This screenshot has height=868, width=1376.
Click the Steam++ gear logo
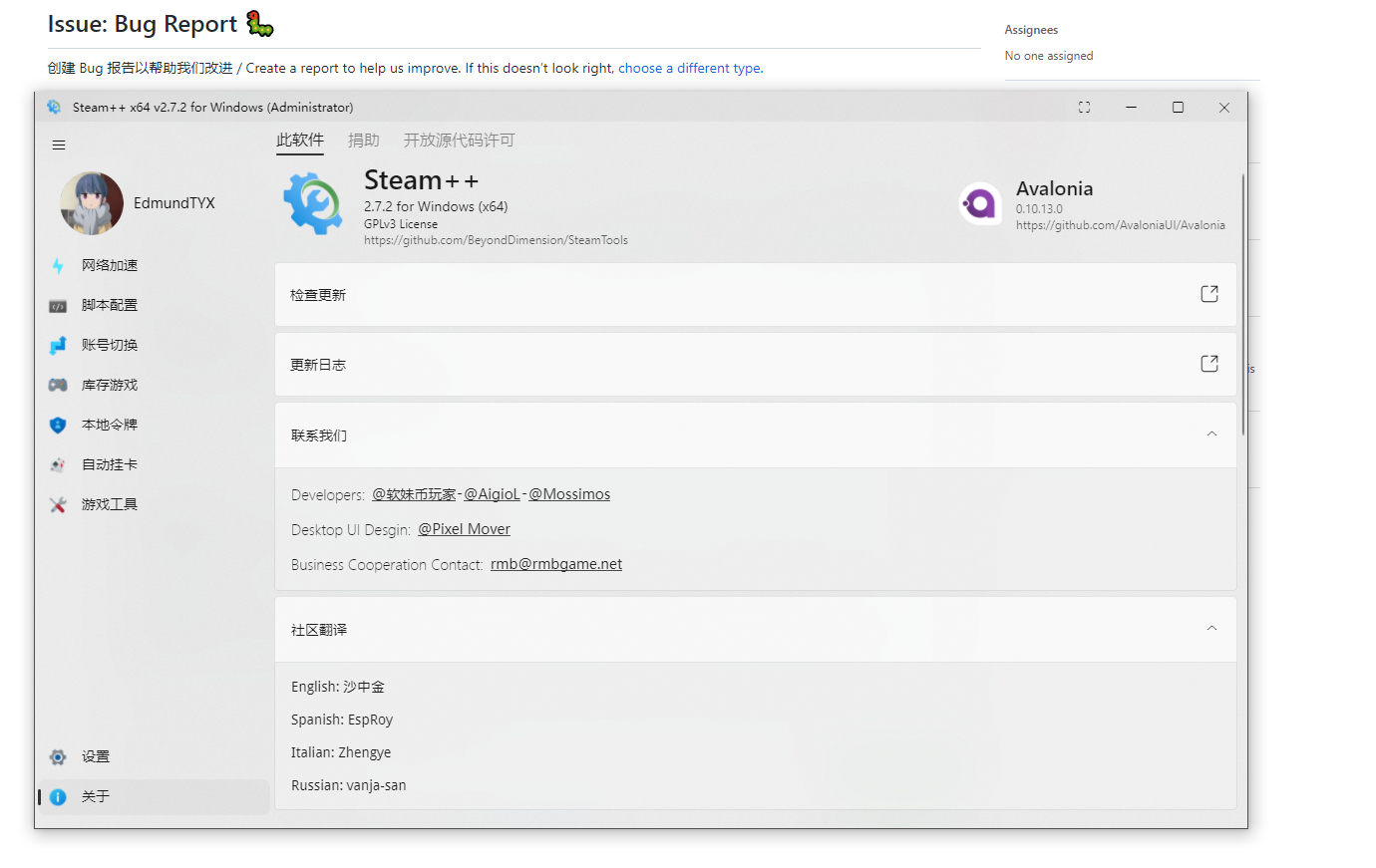313,203
